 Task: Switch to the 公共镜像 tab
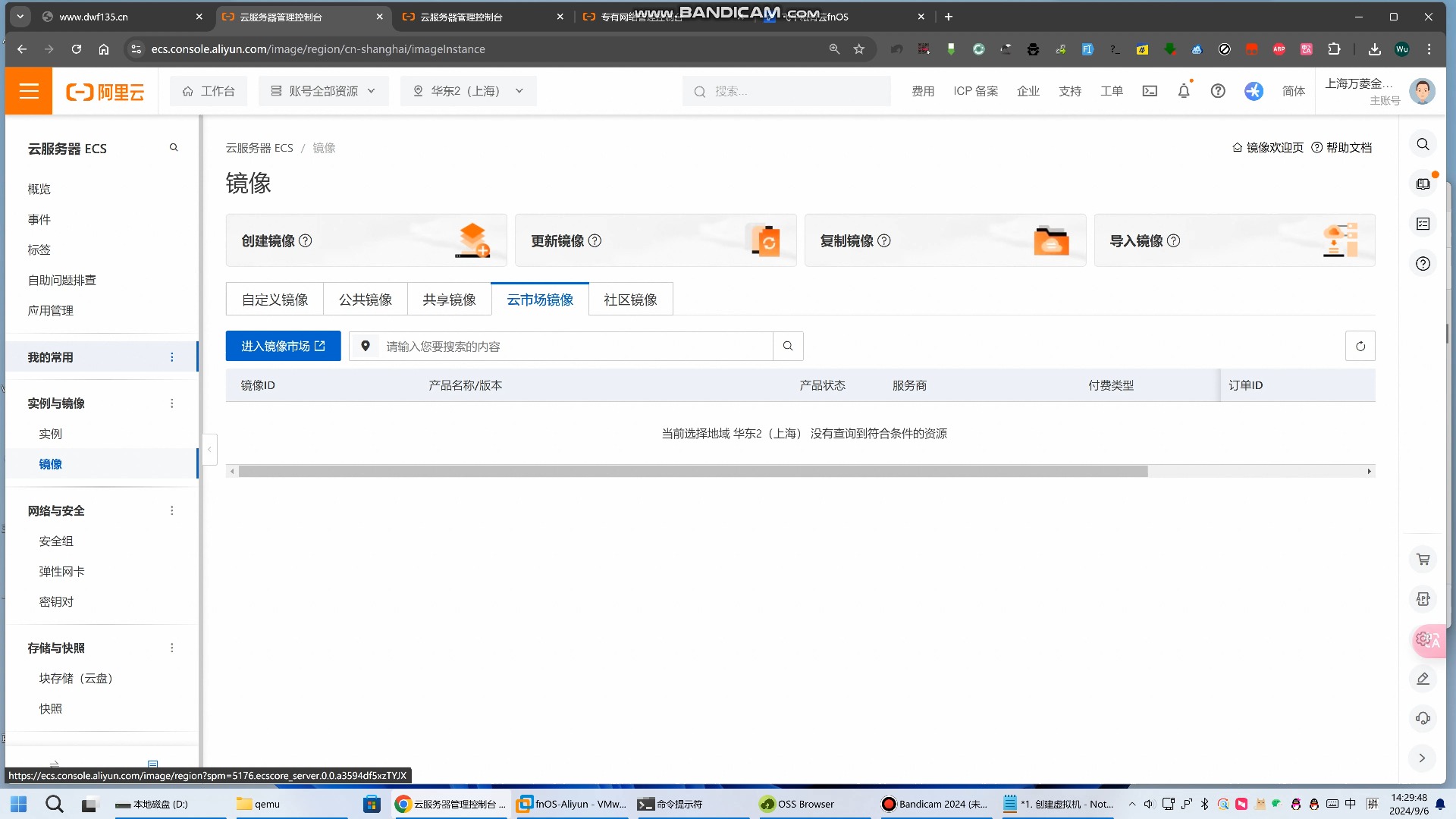click(x=365, y=299)
